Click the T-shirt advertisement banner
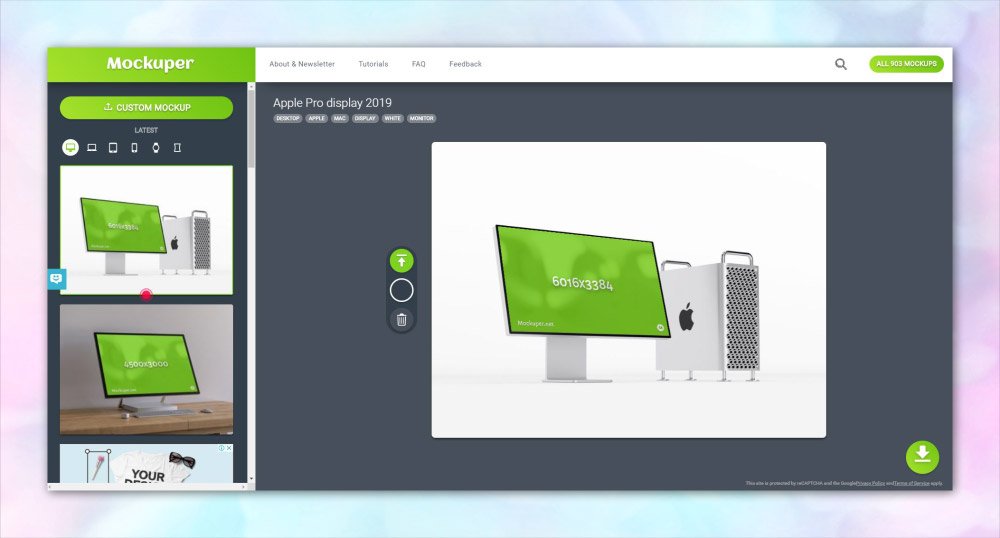Screen dimensions: 1000x538 point(147,463)
